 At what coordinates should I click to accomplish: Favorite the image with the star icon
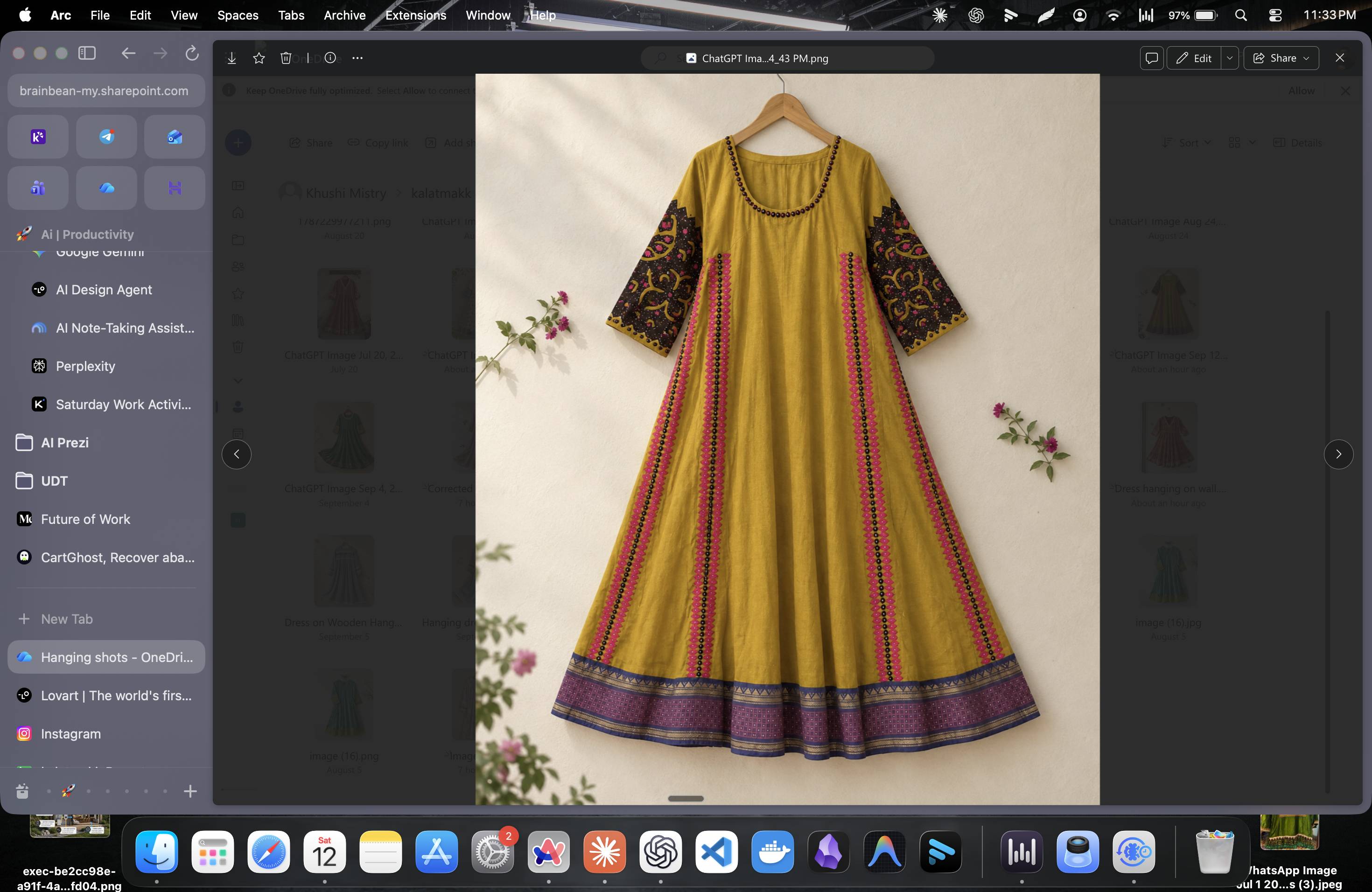coord(259,58)
